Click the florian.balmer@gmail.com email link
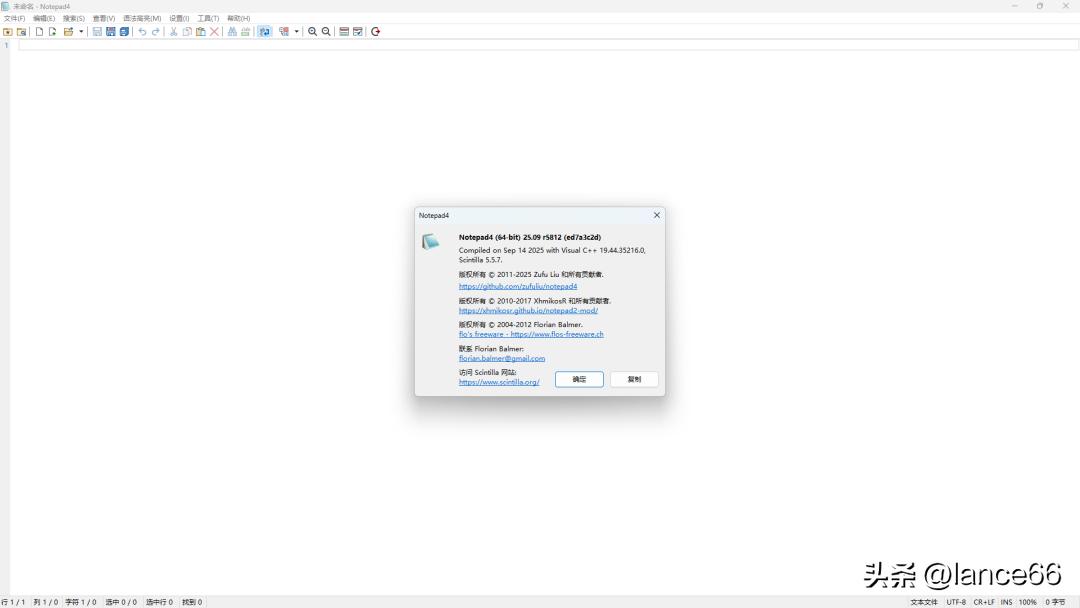1080x608 pixels. click(x=502, y=359)
